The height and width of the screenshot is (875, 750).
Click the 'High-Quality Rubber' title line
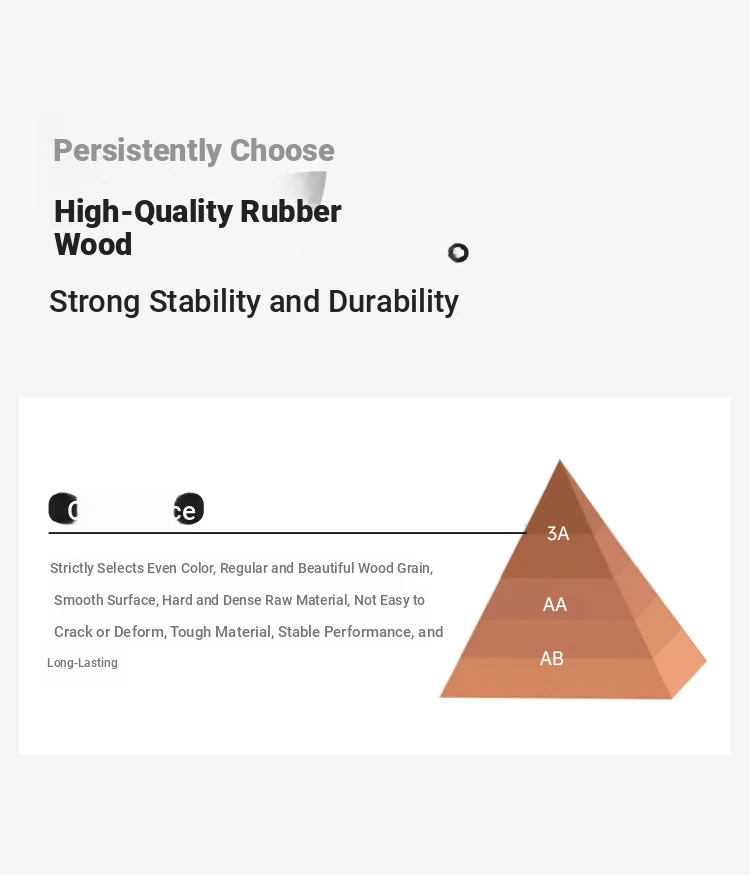point(197,211)
